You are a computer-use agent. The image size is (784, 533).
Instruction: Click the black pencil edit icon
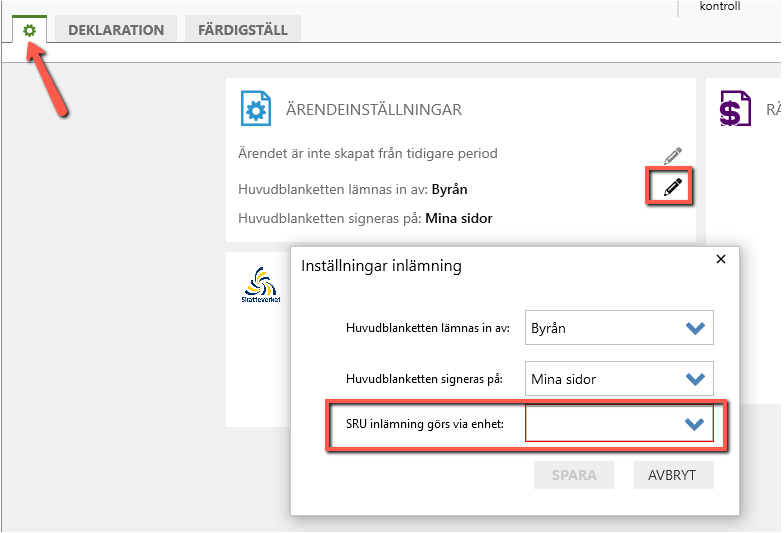(672, 187)
